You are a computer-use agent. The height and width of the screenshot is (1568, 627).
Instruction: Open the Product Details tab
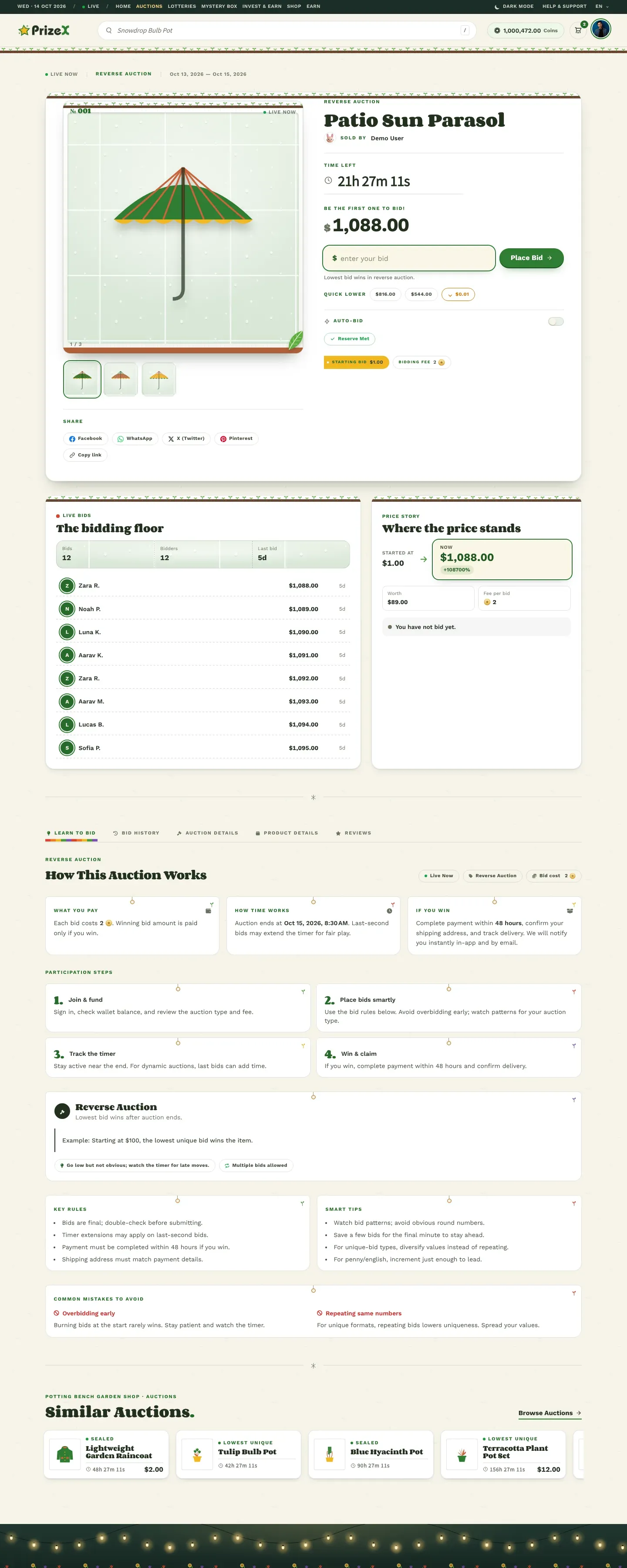pos(287,833)
